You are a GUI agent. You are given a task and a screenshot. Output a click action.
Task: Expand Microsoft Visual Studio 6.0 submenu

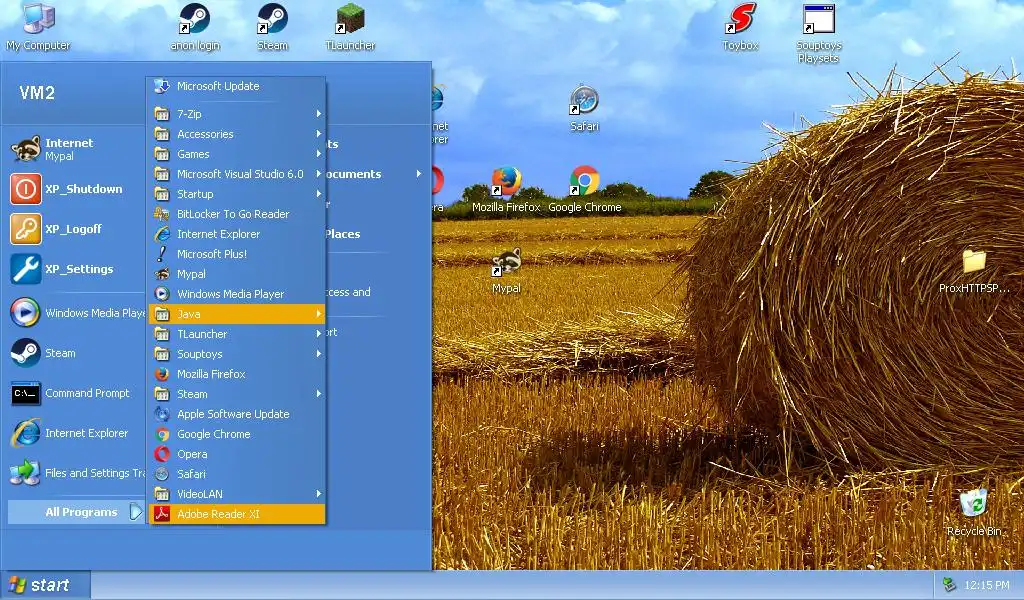[x=236, y=174]
